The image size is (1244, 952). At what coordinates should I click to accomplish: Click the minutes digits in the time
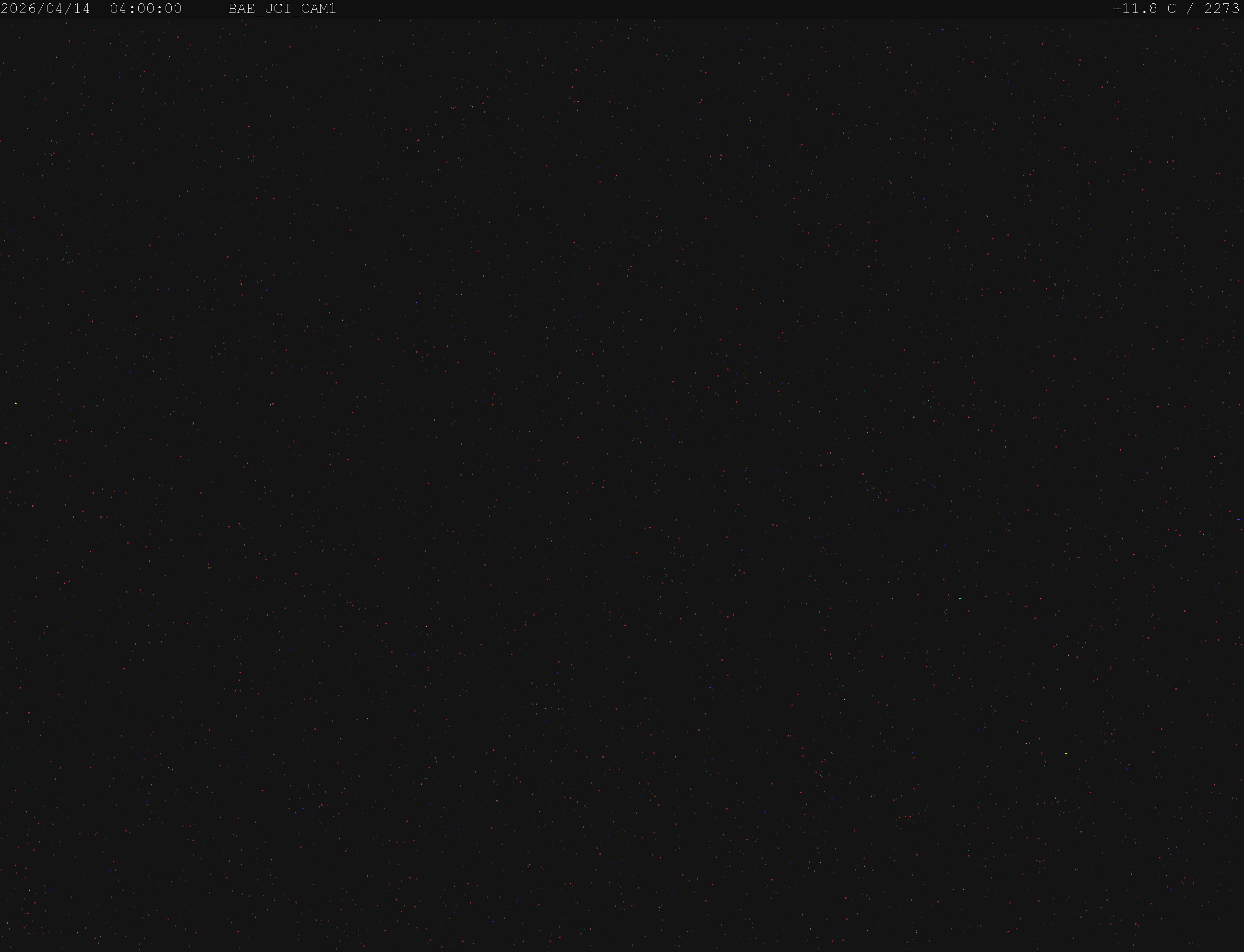(145, 9)
